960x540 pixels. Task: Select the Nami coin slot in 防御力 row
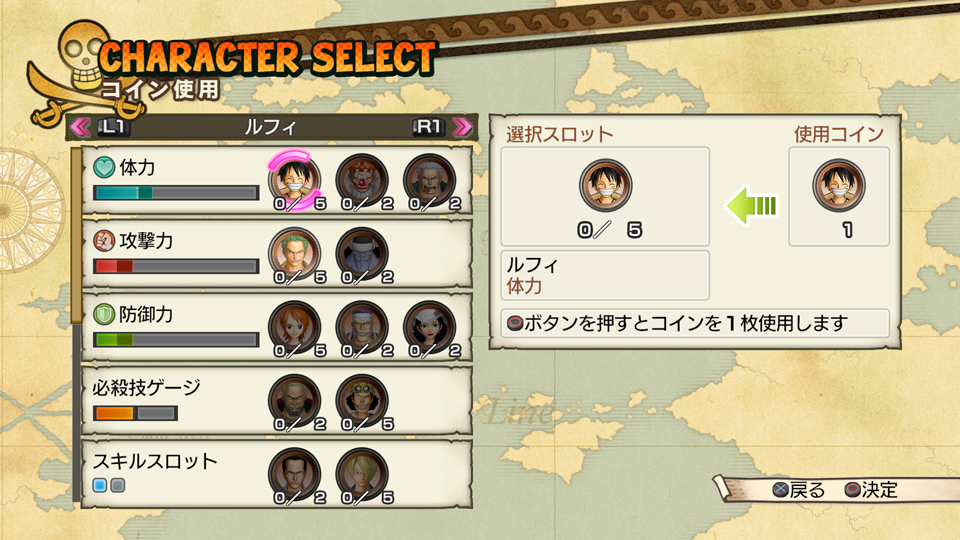(x=294, y=327)
